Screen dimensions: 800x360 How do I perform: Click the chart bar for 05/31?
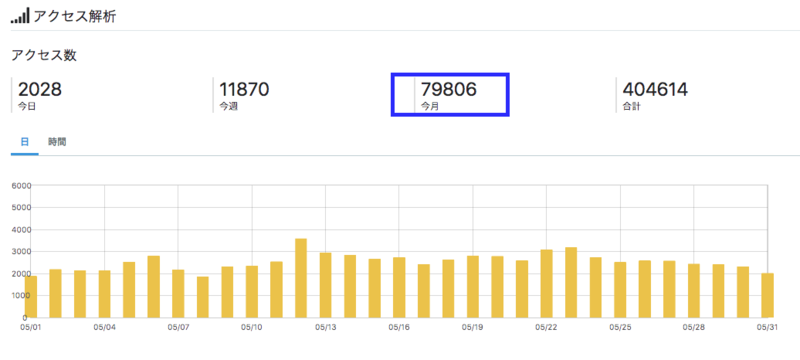(767, 295)
